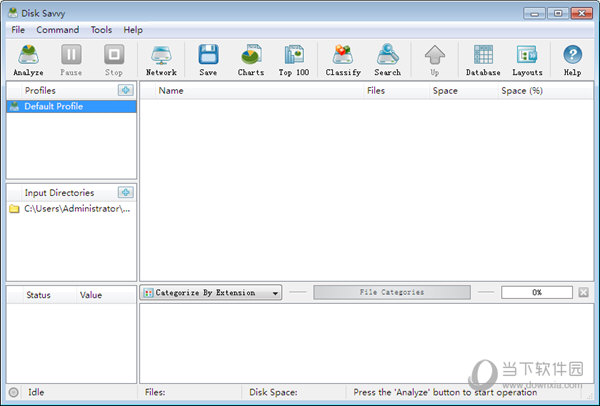Select the C:\Users\Administrator input directory

coord(71,209)
